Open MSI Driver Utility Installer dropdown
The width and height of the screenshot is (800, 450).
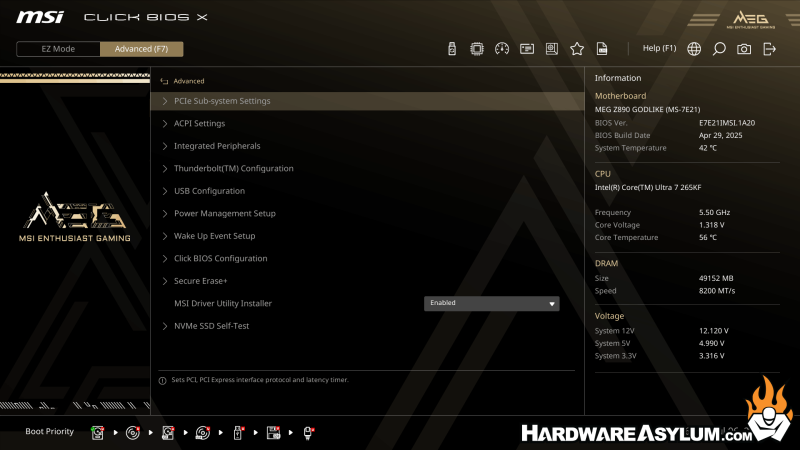coord(491,304)
